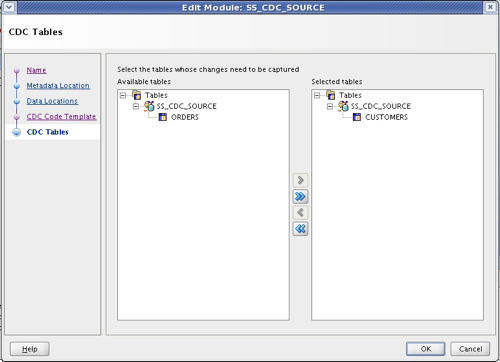Click the Cancel button

coord(470,349)
